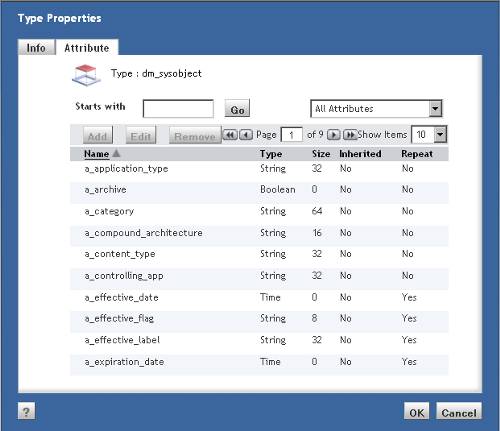Click the Page number input field
Image resolution: width=500 pixels, height=431 pixels.
coord(292,135)
